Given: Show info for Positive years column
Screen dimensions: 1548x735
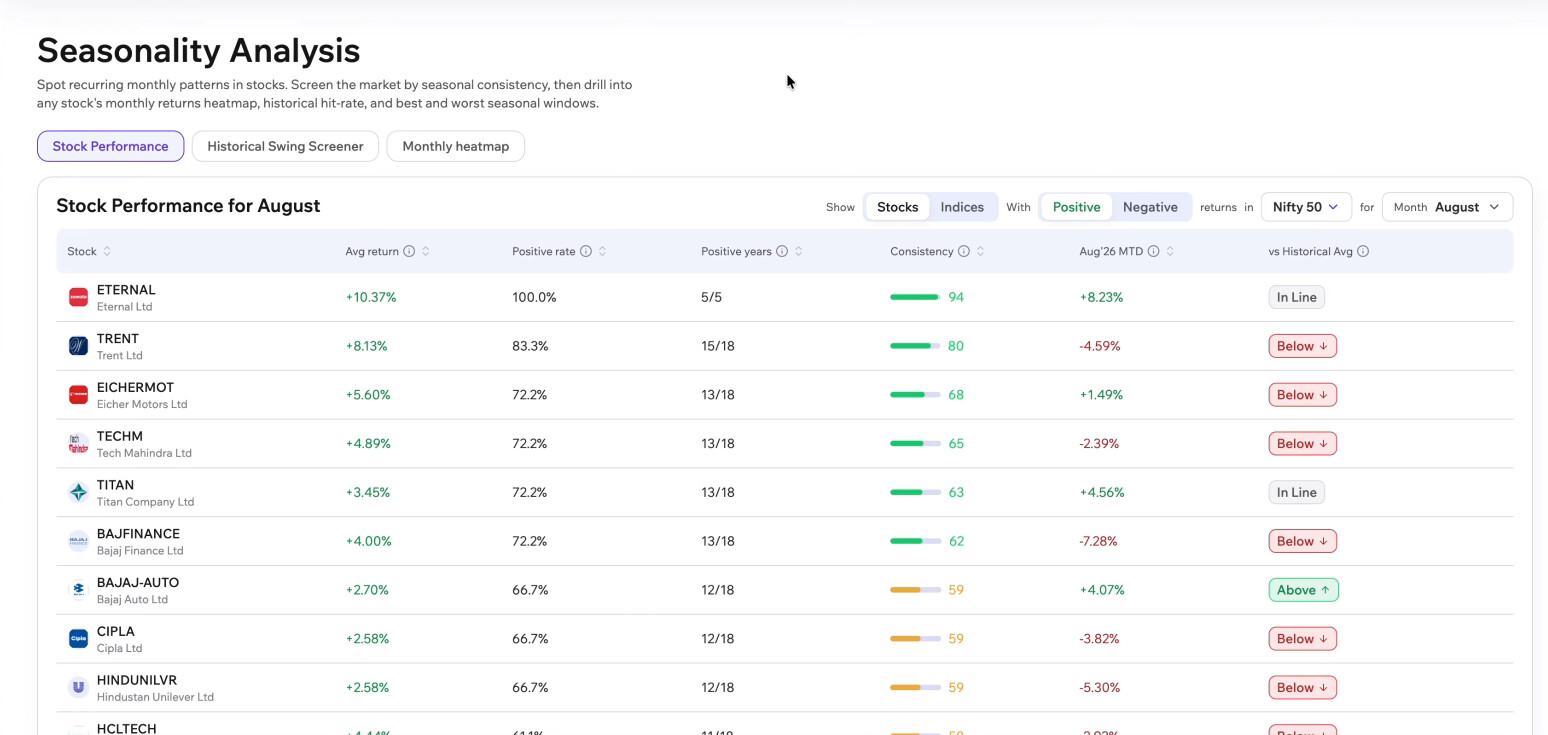Looking at the screenshot, I should (782, 251).
